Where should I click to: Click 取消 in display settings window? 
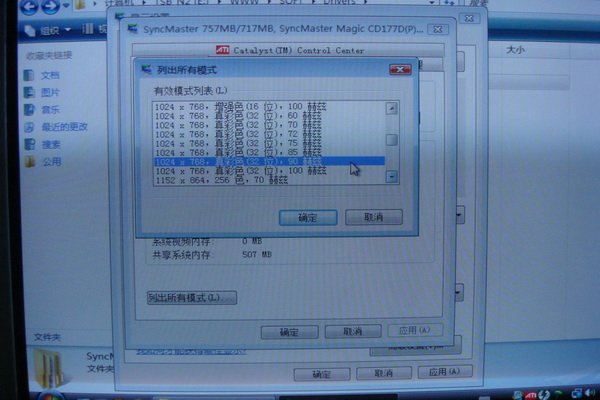[x=384, y=373]
